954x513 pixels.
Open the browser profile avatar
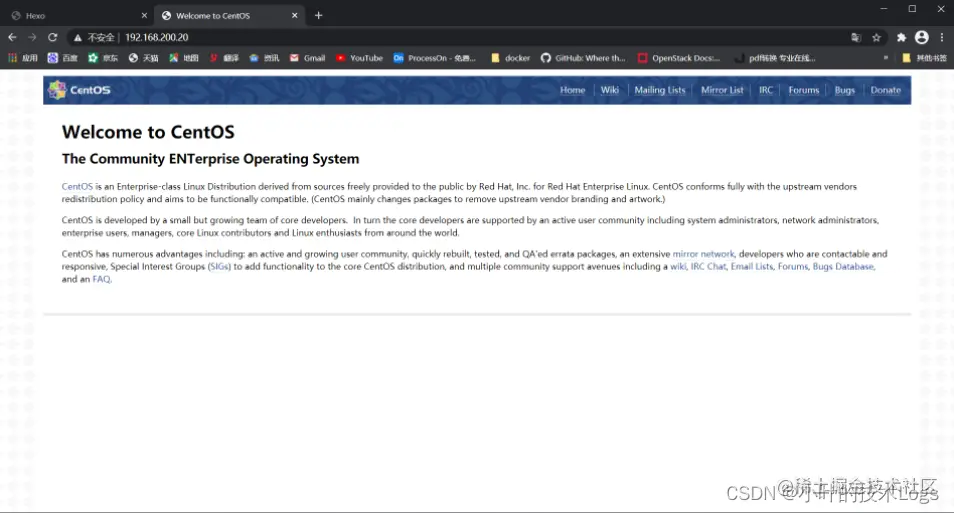[922, 37]
